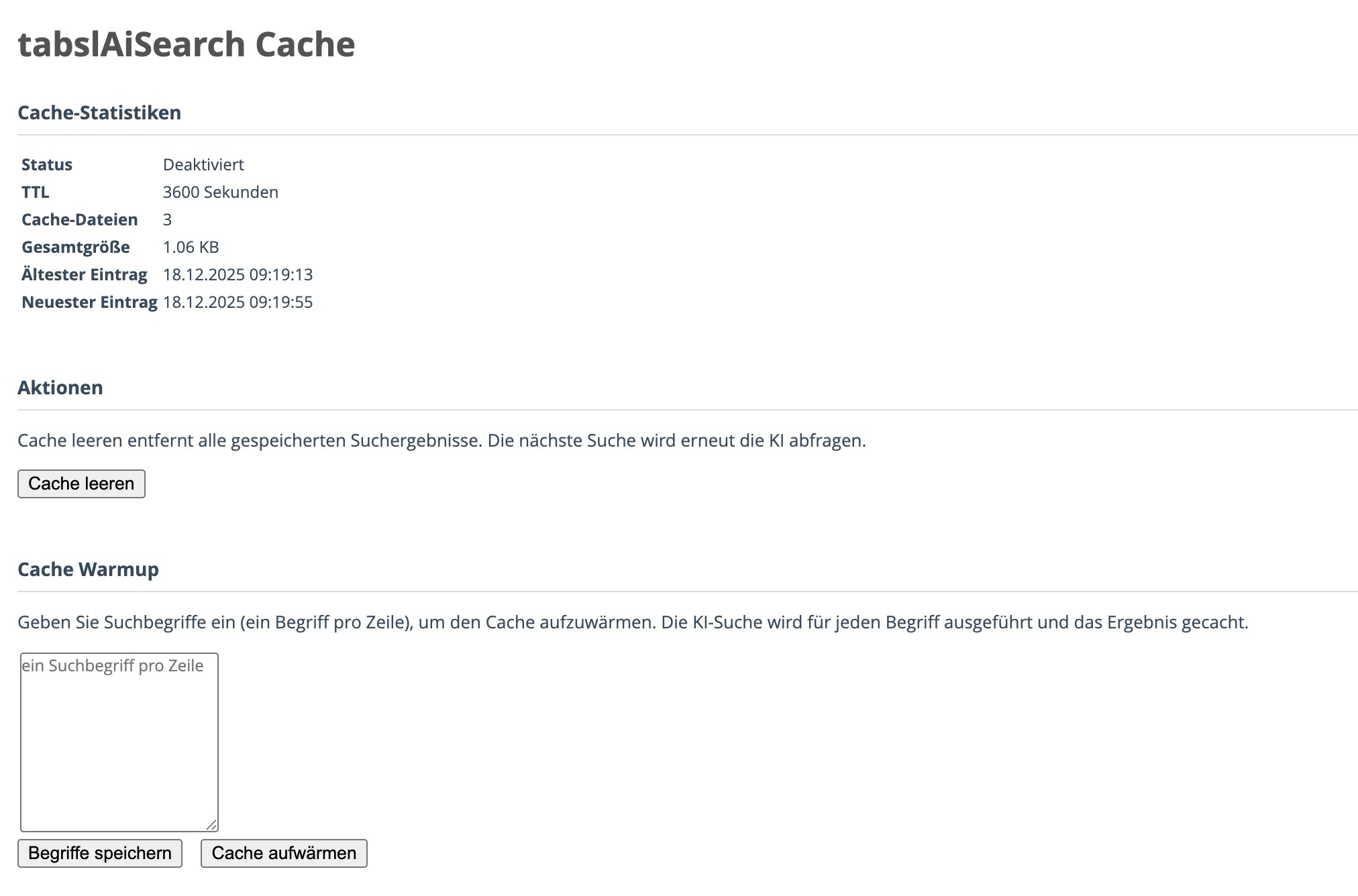
Task: Click the Cache-Dateien row label
Action: click(80, 220)
